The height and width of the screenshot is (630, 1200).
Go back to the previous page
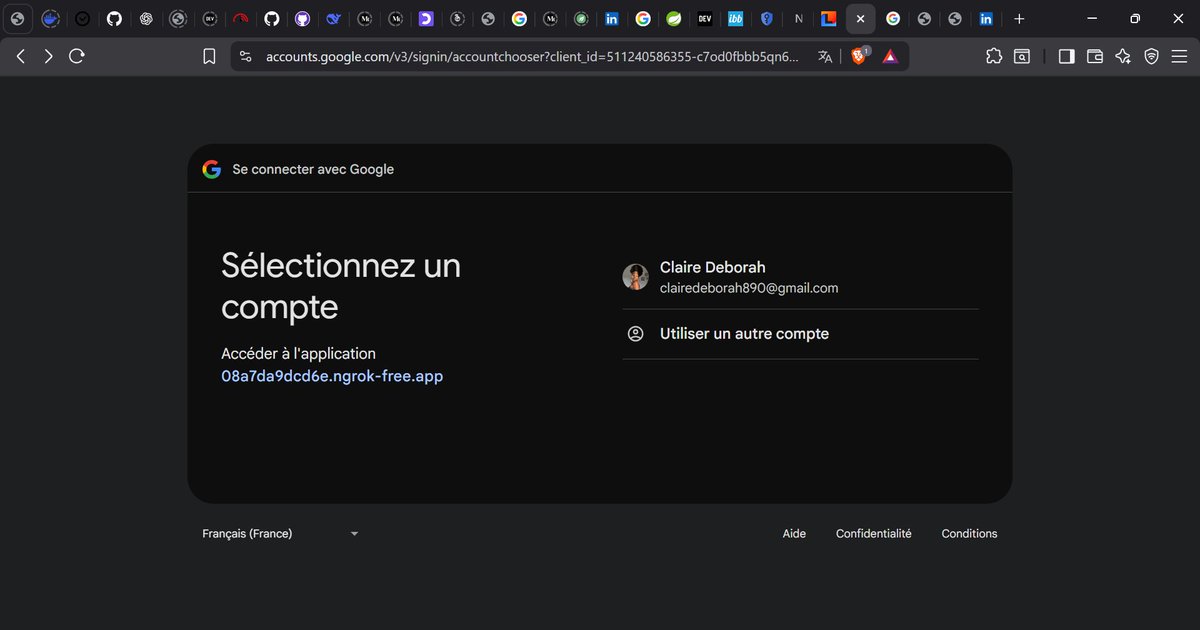[x=21, y=57]
